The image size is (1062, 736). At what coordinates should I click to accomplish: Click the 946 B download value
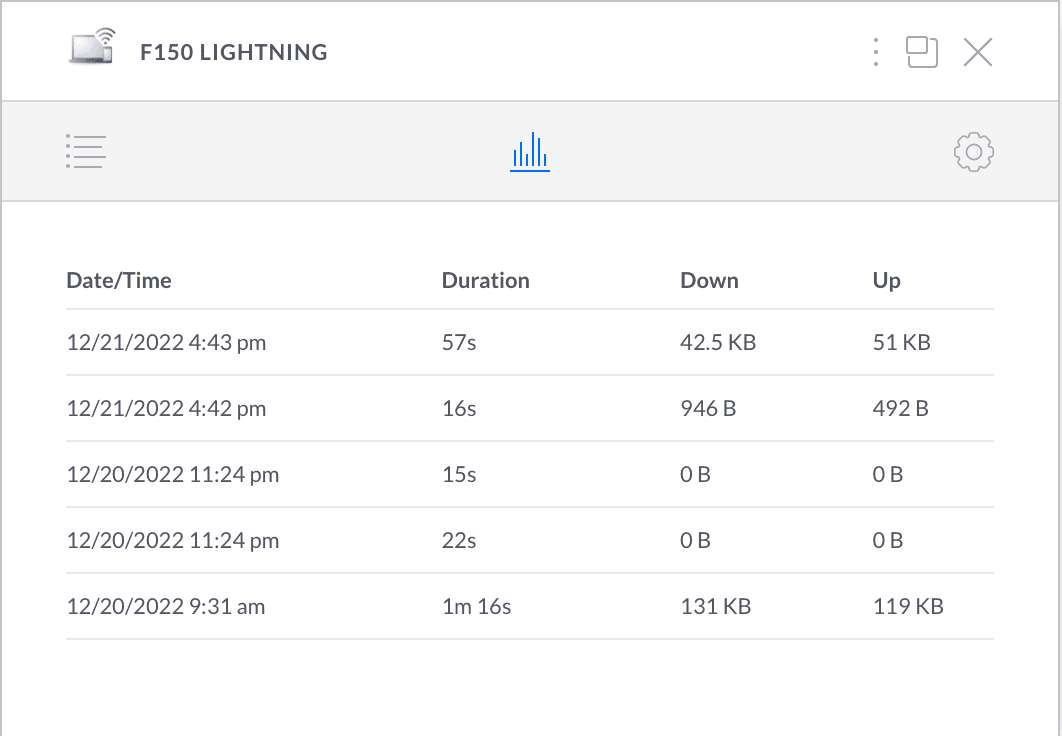tap(708, 409)
